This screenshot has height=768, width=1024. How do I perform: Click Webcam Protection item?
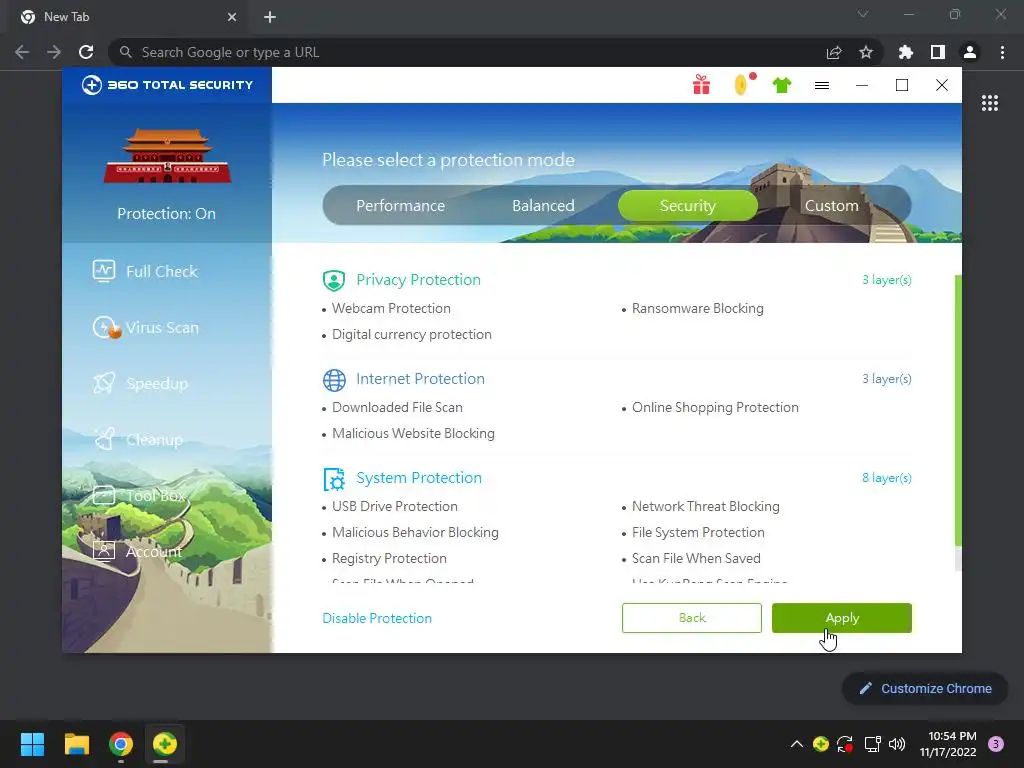(x=391, y=308)
